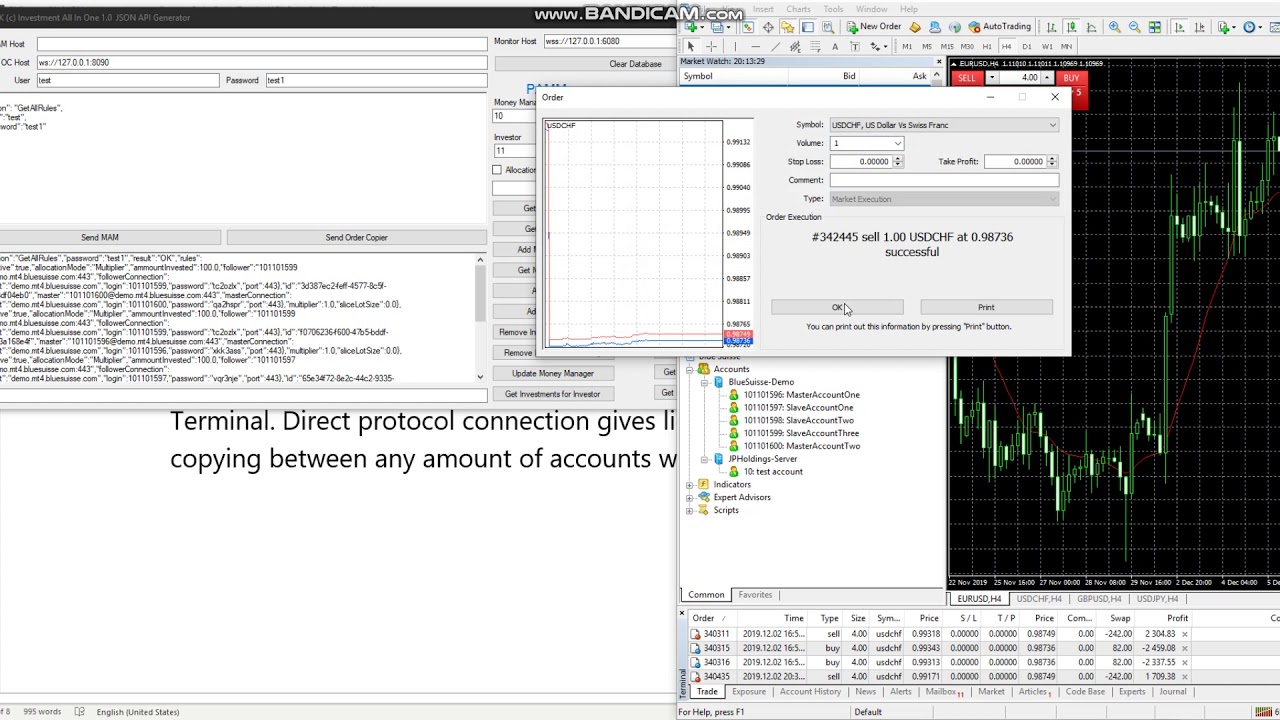Switch chart to candlesticks display icon

[x=1069, y=27]
